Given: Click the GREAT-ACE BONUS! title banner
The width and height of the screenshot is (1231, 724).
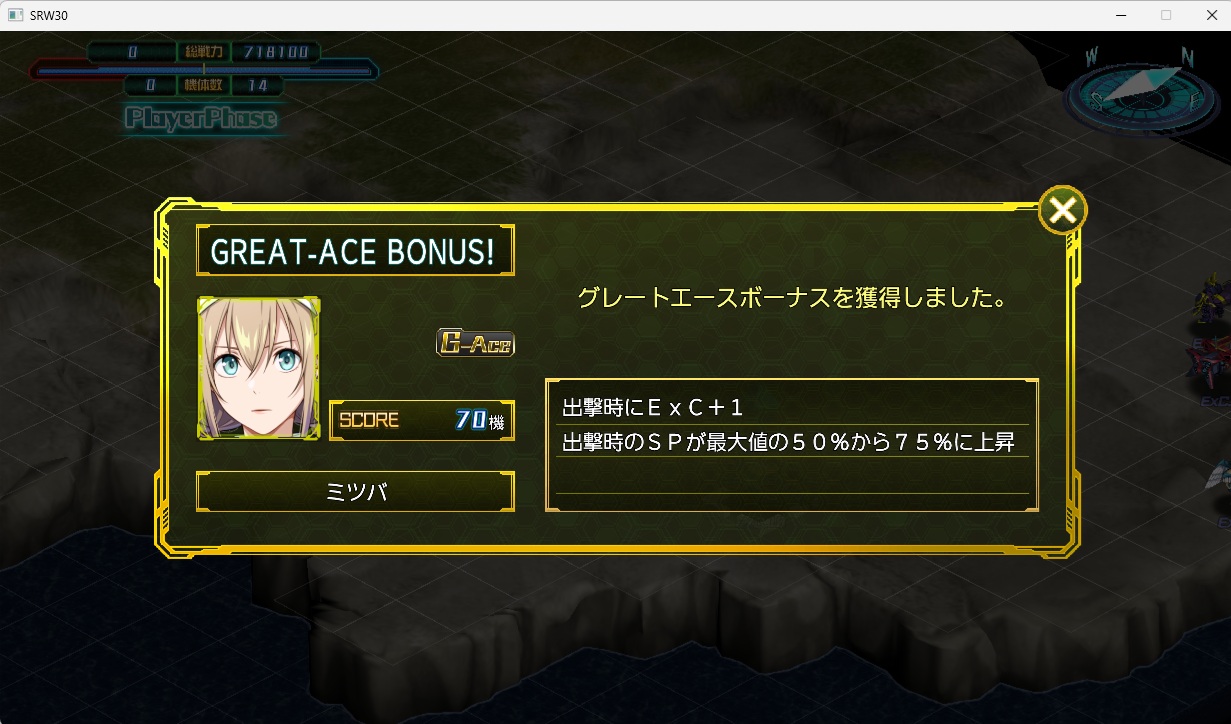Looking at the screenshot, I should (355, 251).
